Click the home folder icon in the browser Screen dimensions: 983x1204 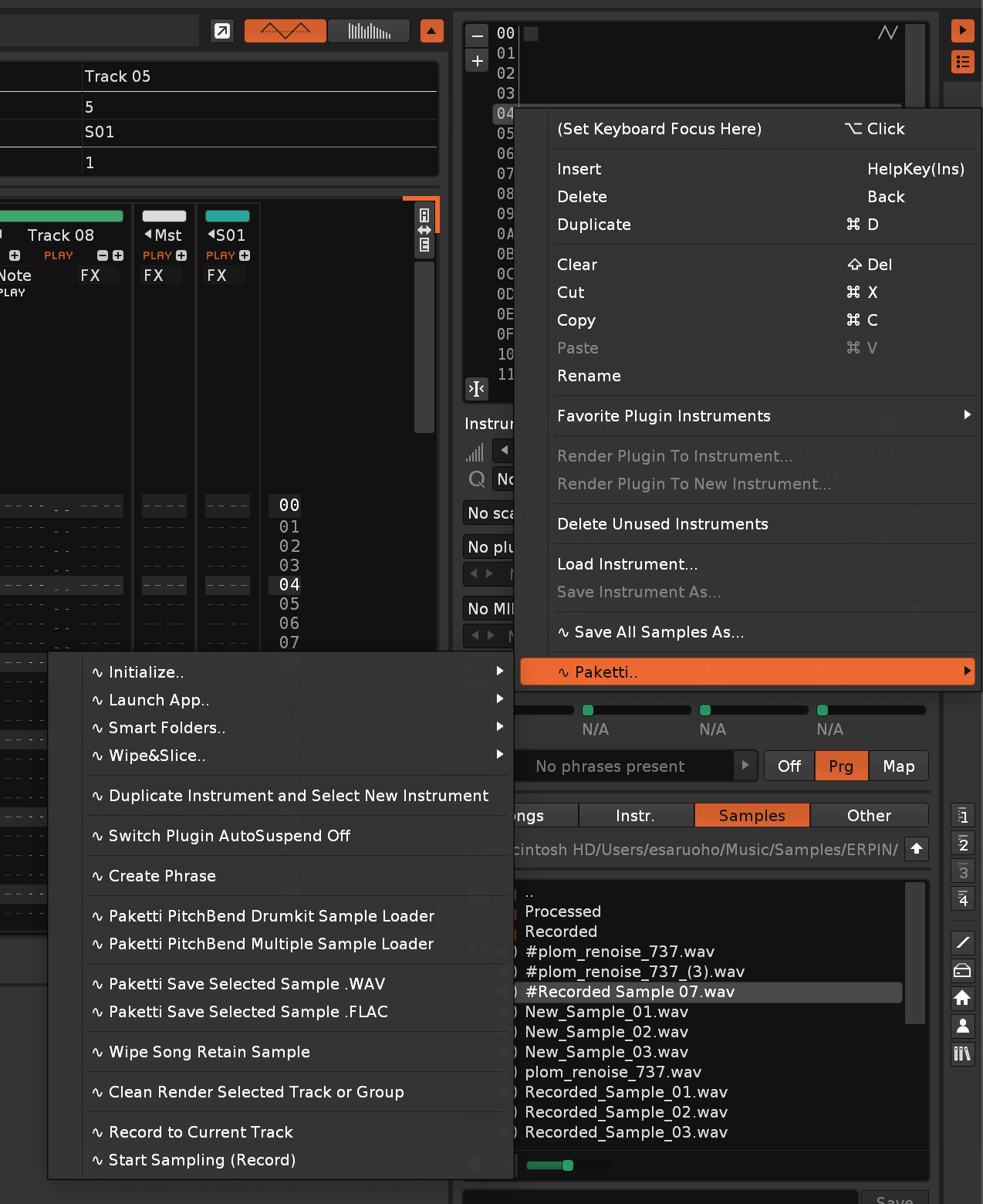962,998
